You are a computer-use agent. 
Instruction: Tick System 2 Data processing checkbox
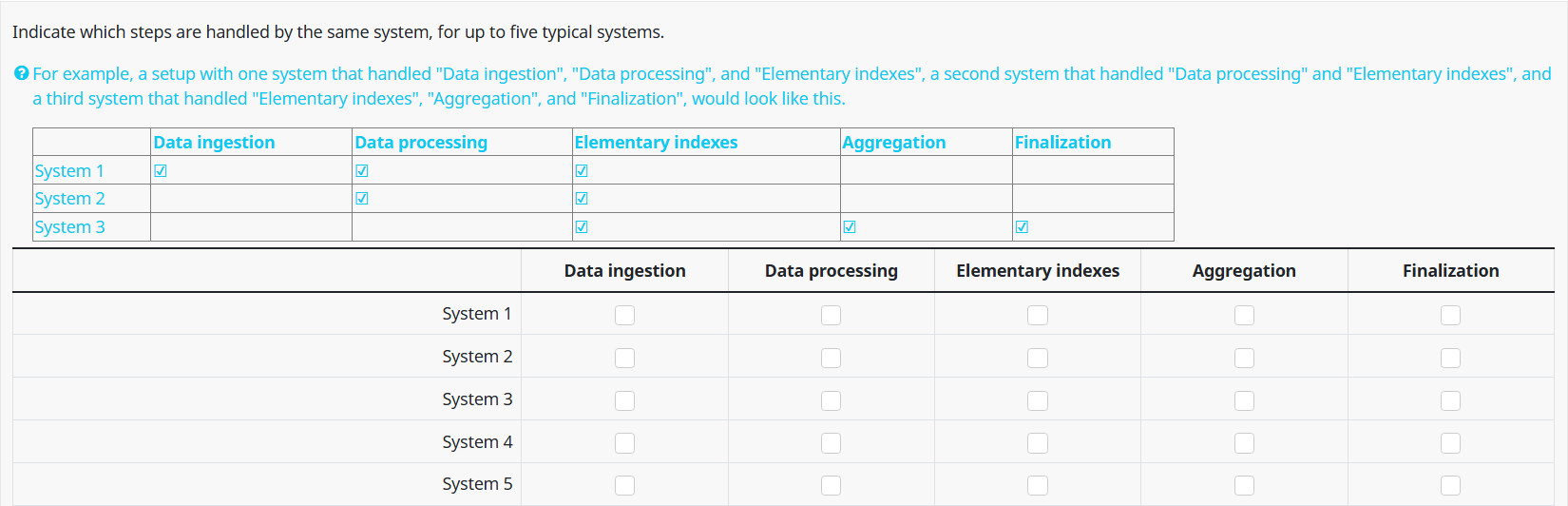tap(831, 358)
